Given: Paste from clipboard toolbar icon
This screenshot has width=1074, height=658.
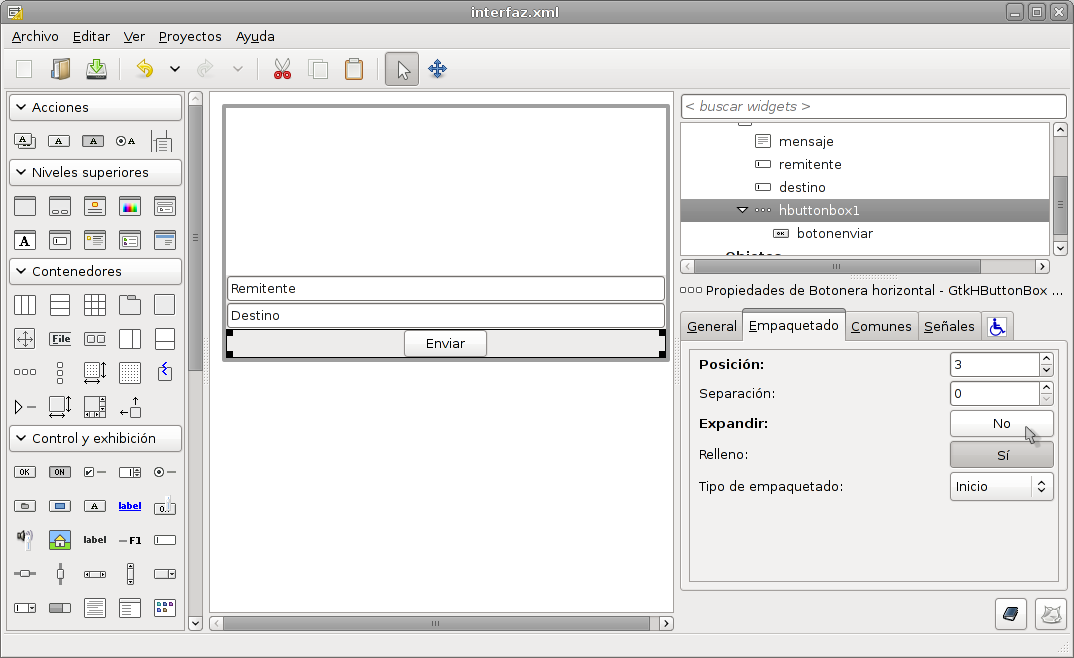Looking at the screenshot, I should pos(353,68).
